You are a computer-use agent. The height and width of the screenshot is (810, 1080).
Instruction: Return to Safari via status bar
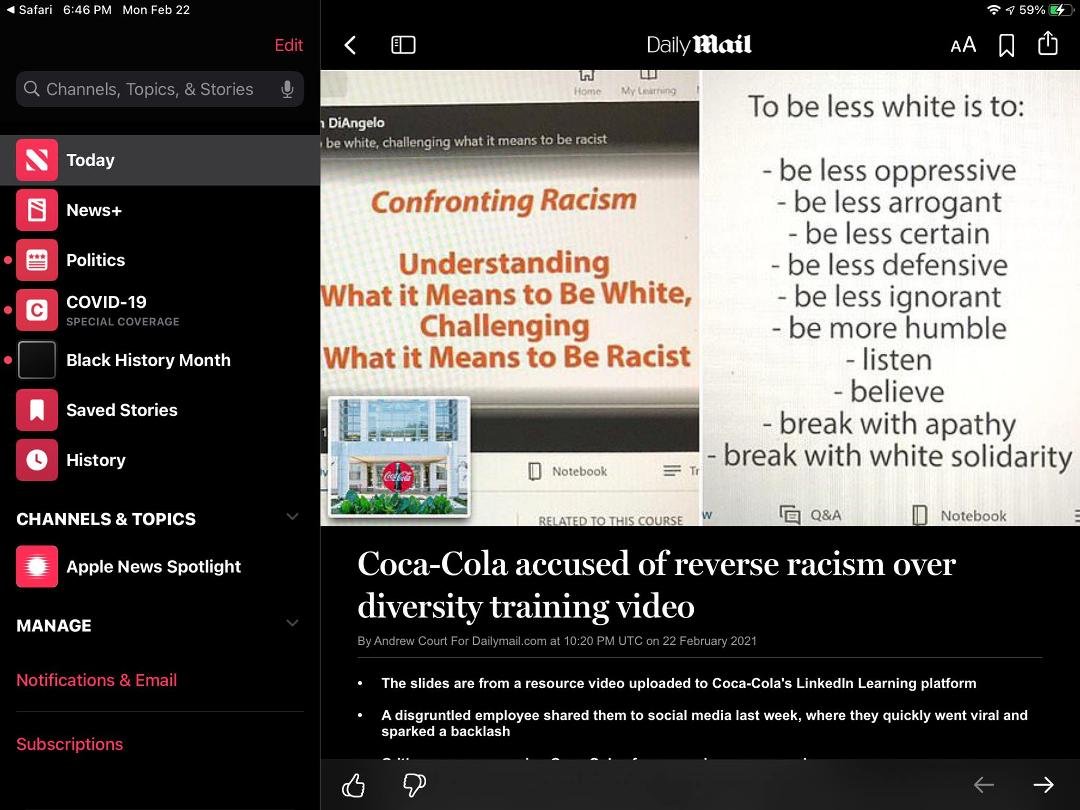pos(30,10)
